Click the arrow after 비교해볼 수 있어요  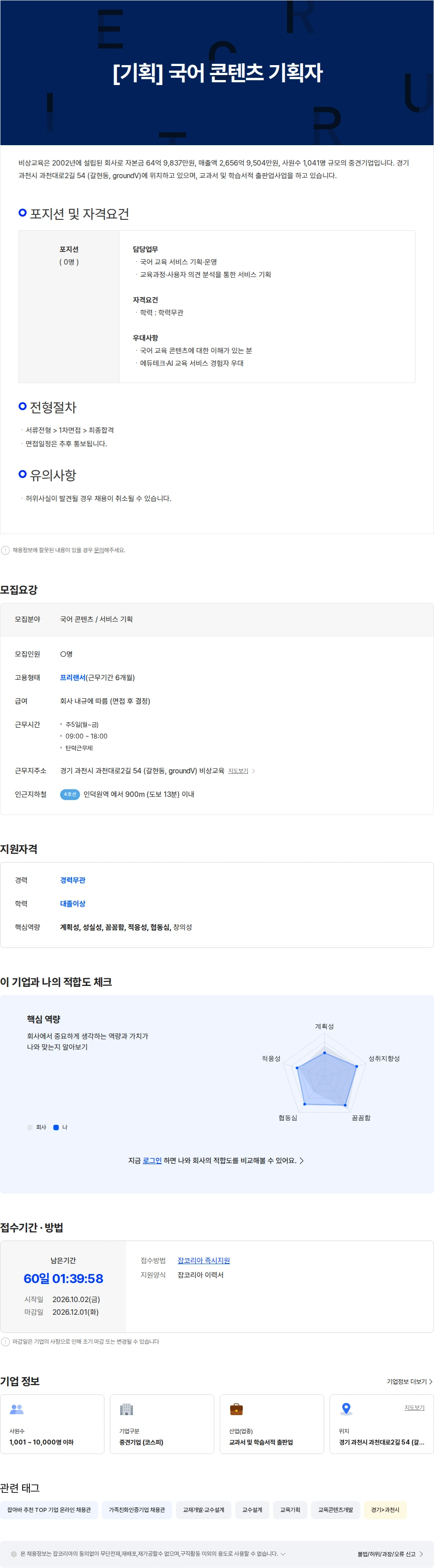[x=301, y=1161]
